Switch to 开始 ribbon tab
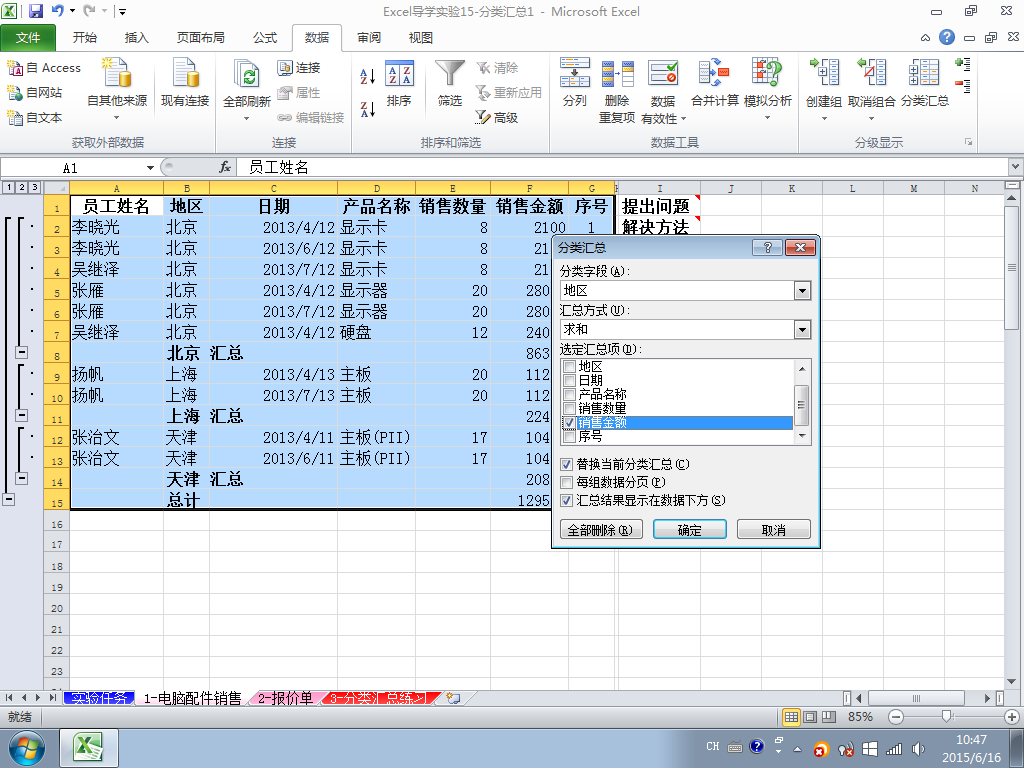The image size is (1024, 768). [85, 38]
